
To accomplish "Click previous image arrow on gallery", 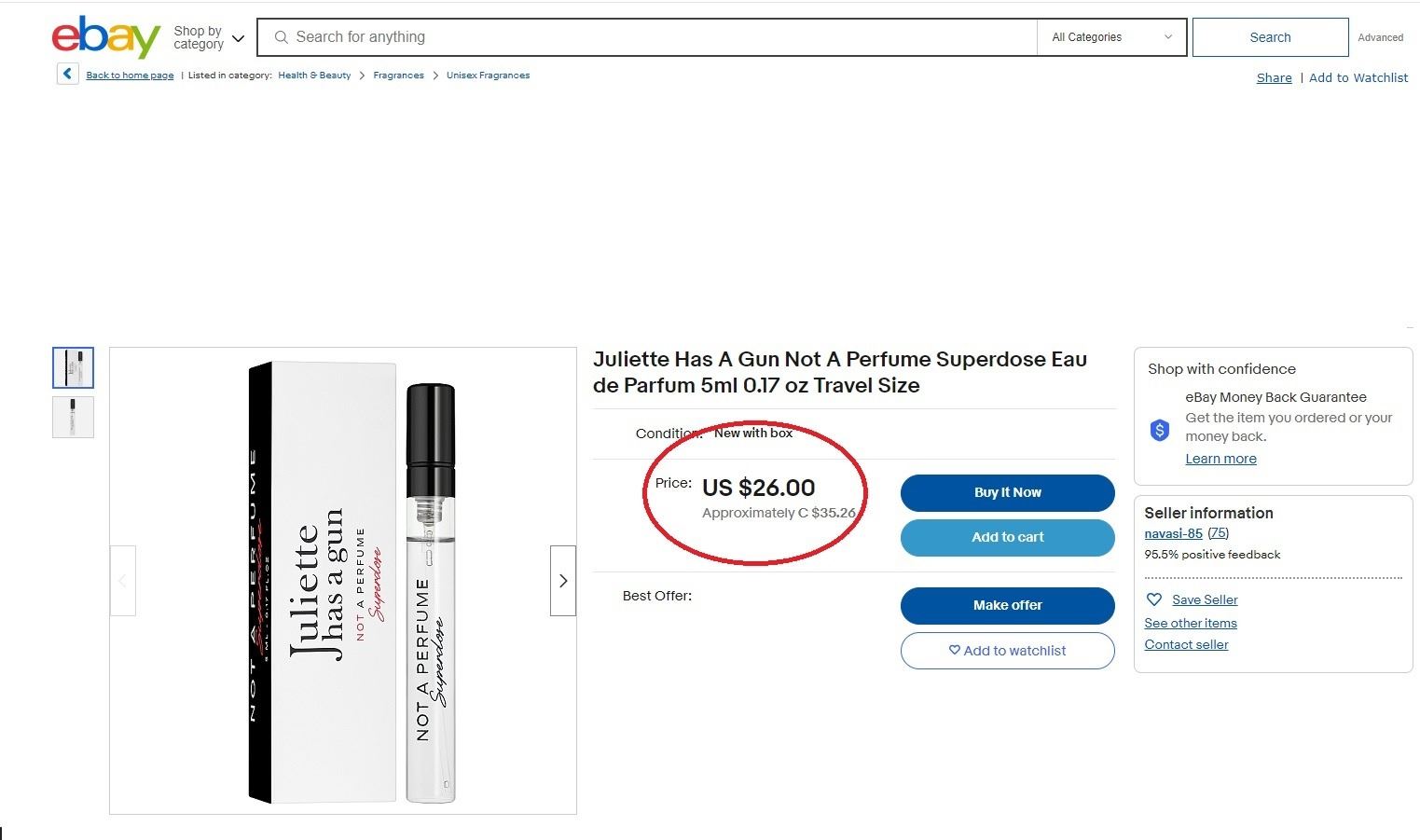I will tap(123, 581).
